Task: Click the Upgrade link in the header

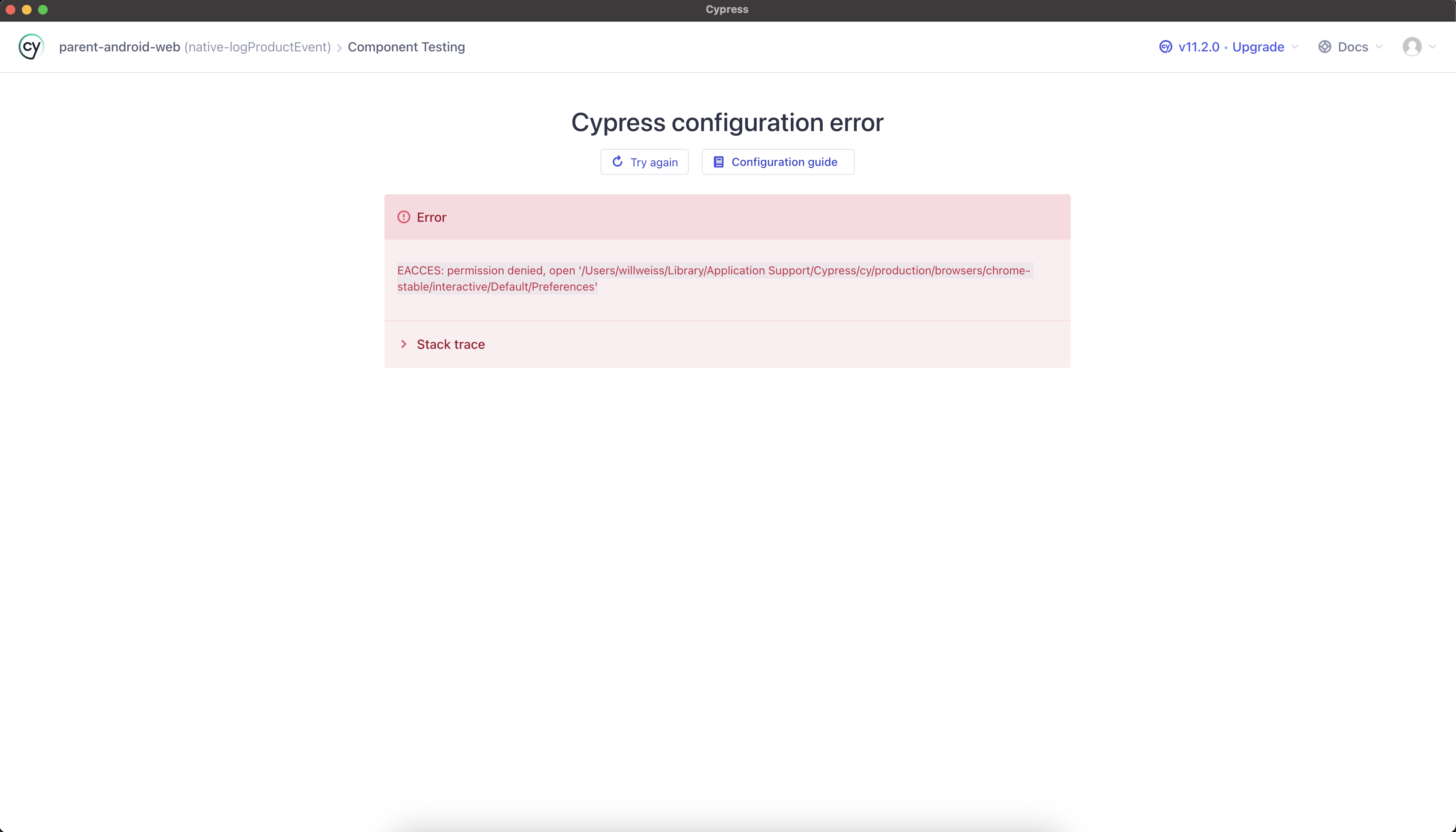Action: pyautogui.click(x=1258, y=47)
